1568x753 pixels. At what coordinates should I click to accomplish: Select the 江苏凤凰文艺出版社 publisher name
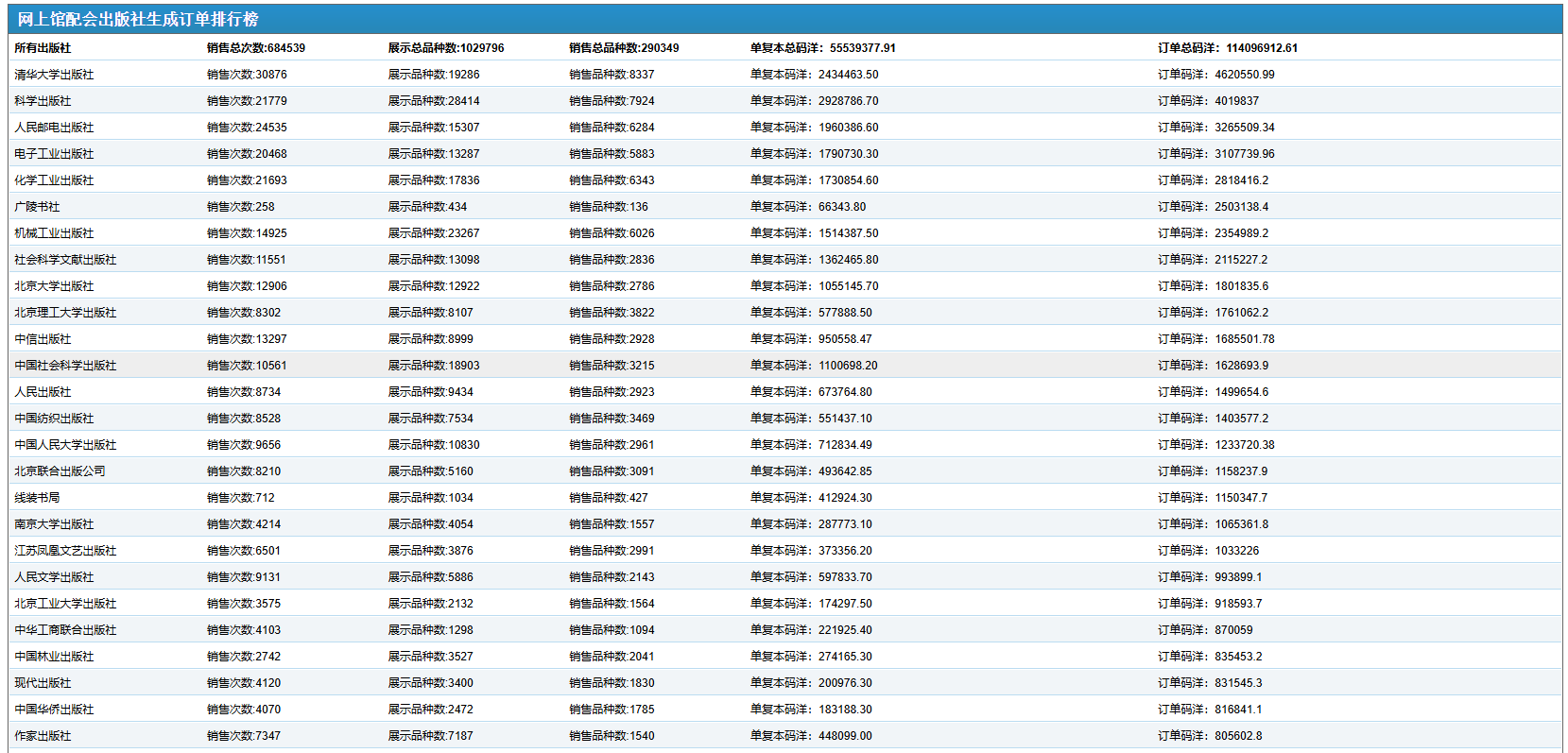point(65,551)
